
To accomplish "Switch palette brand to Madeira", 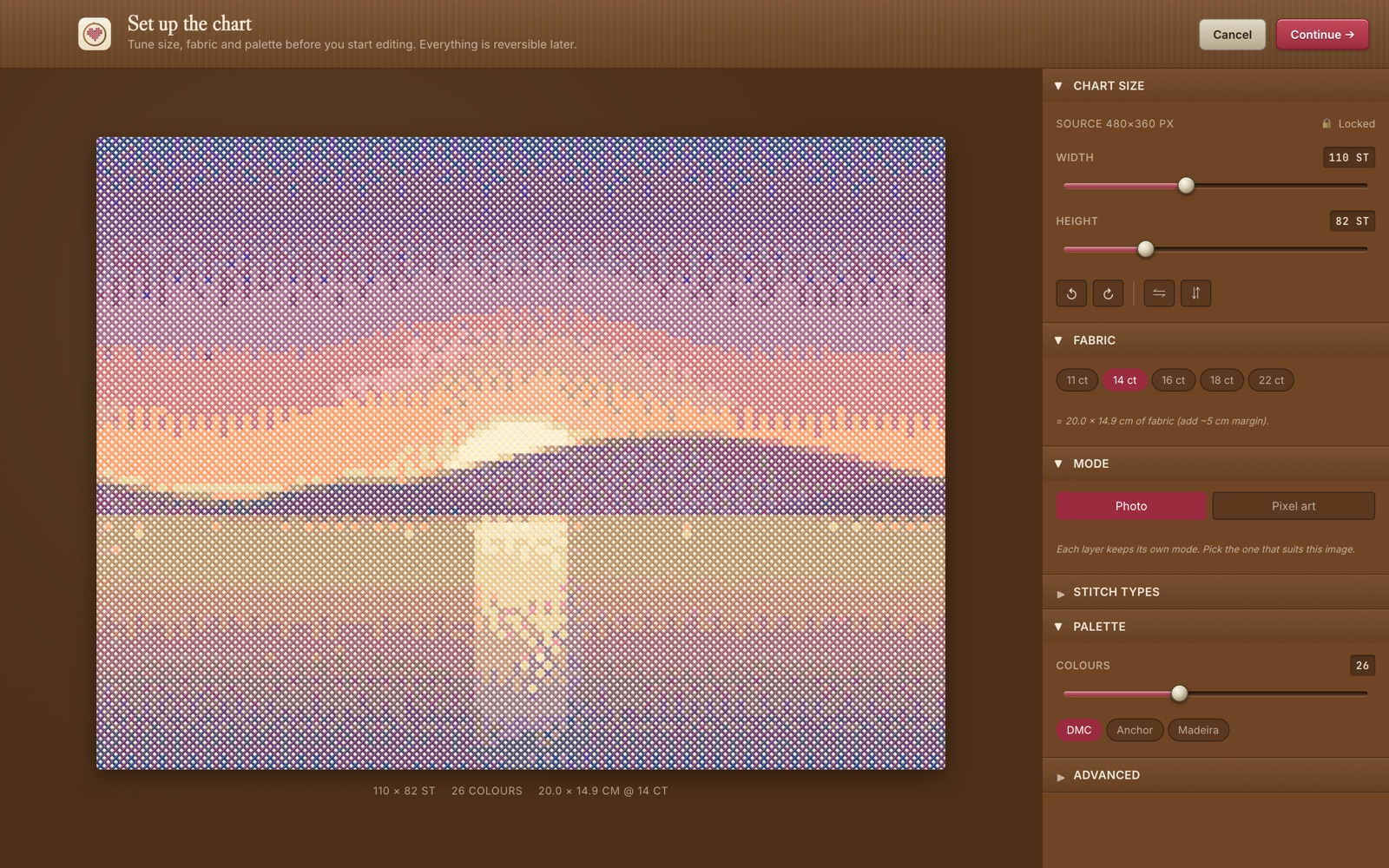I will [x=1198, y=730].
